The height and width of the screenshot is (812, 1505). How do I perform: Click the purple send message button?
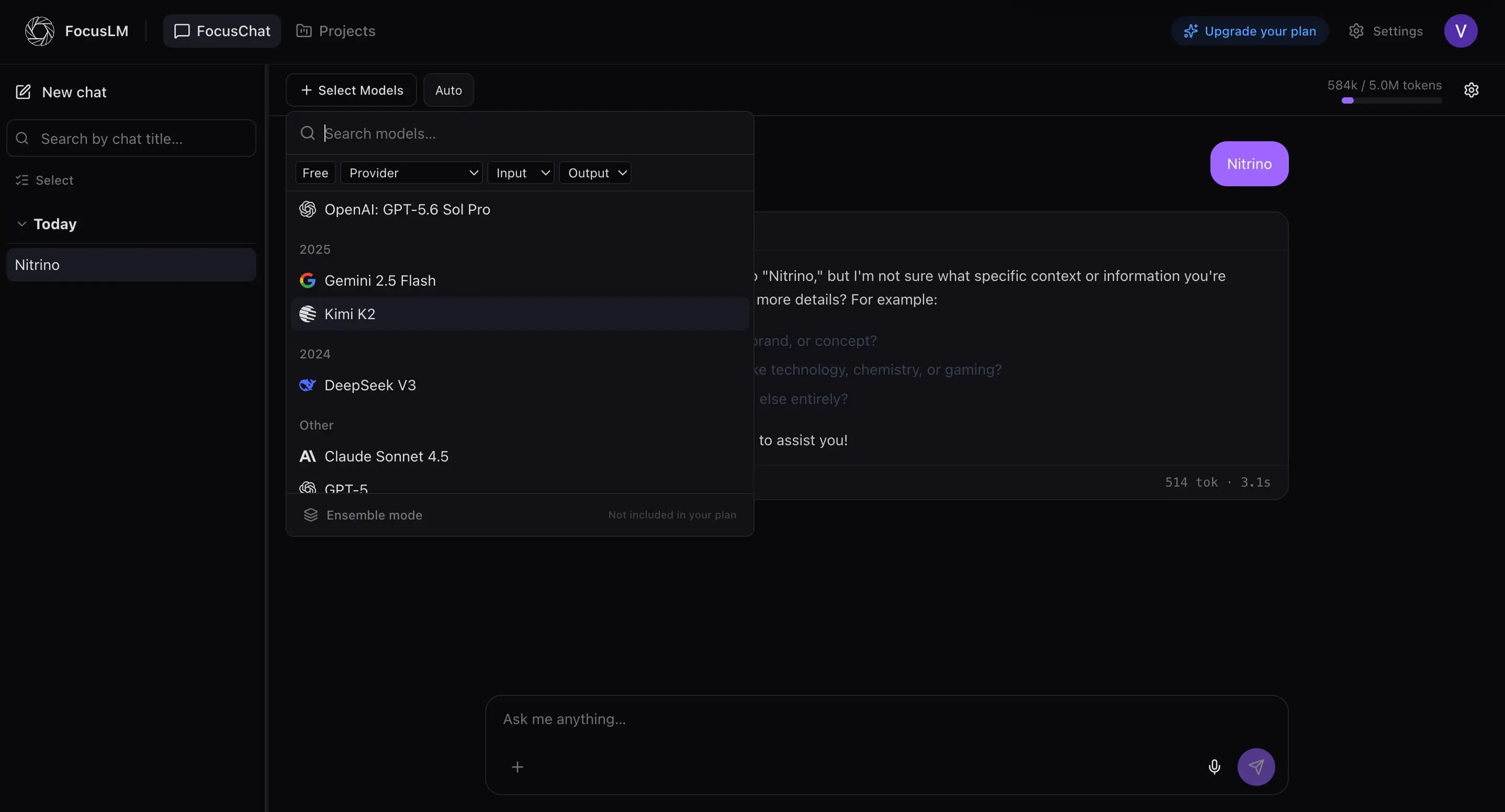tap(1256, 767)
